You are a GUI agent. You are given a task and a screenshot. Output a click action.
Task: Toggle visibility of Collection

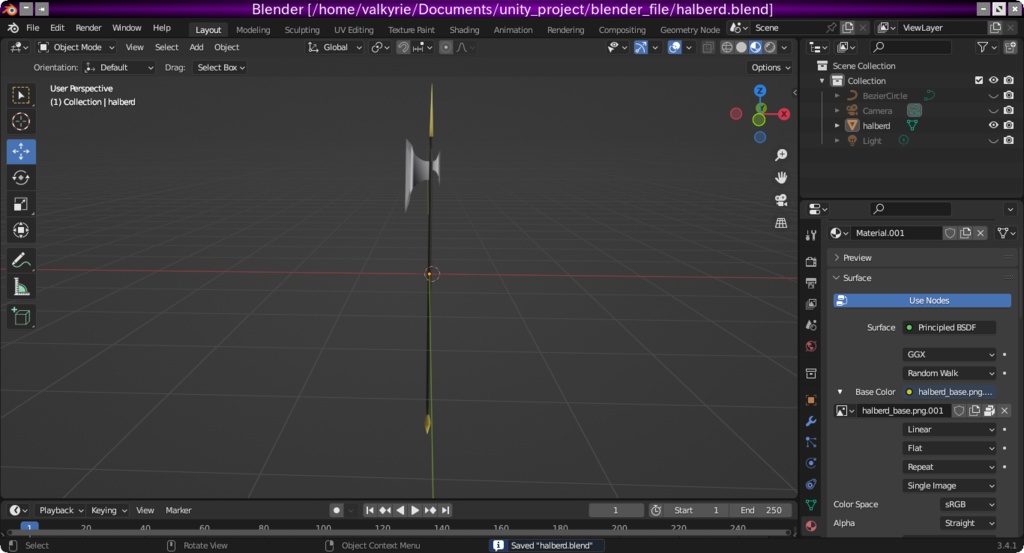click(993, 80)
